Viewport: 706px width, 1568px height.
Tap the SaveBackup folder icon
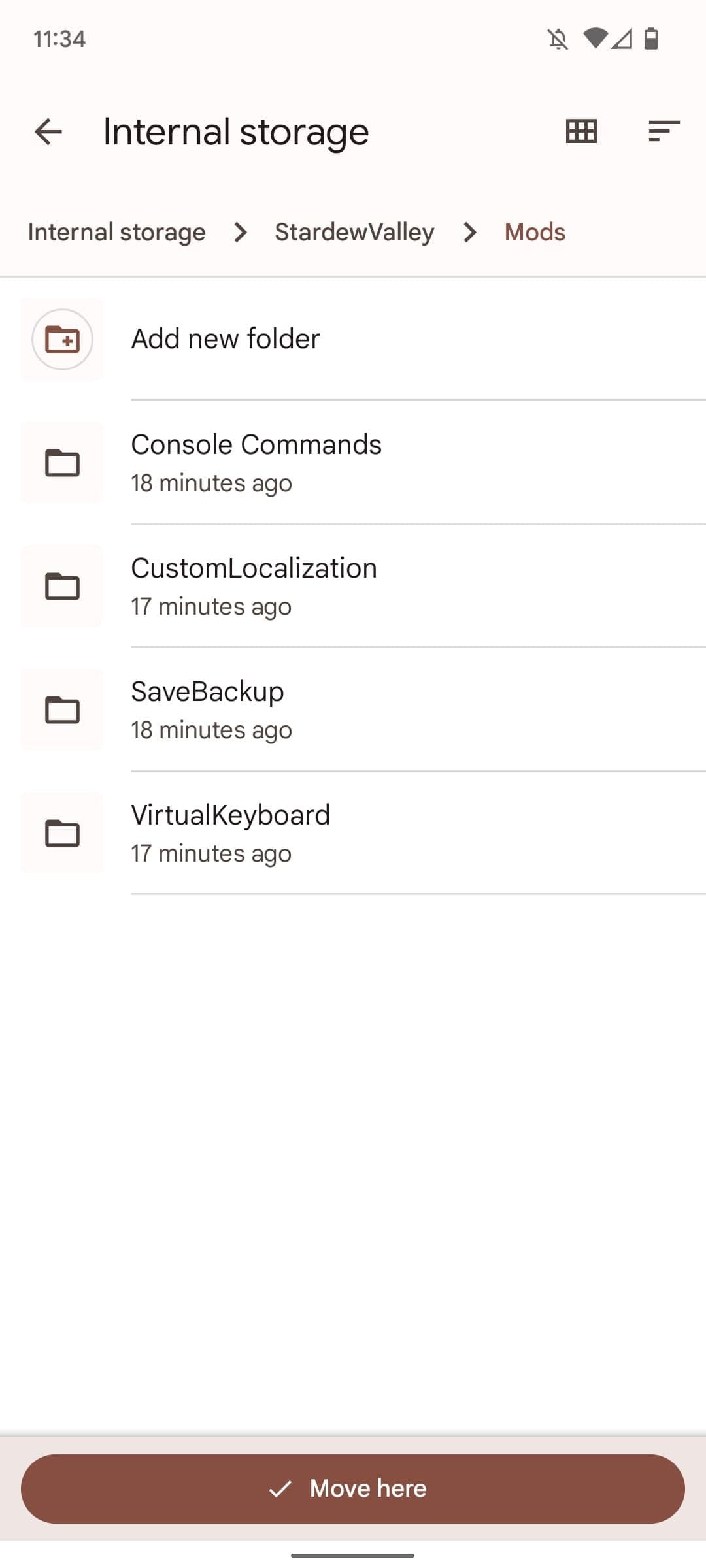62,710
